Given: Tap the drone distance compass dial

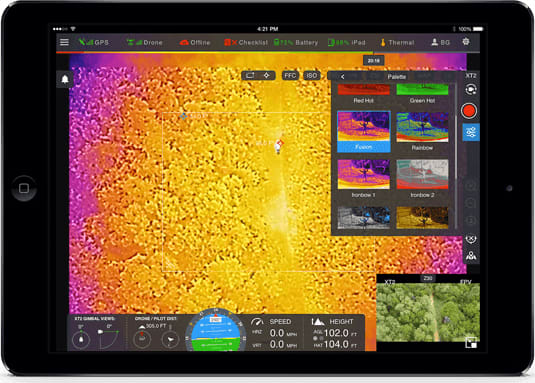Looking at the screenshot, I should (142, 339).
